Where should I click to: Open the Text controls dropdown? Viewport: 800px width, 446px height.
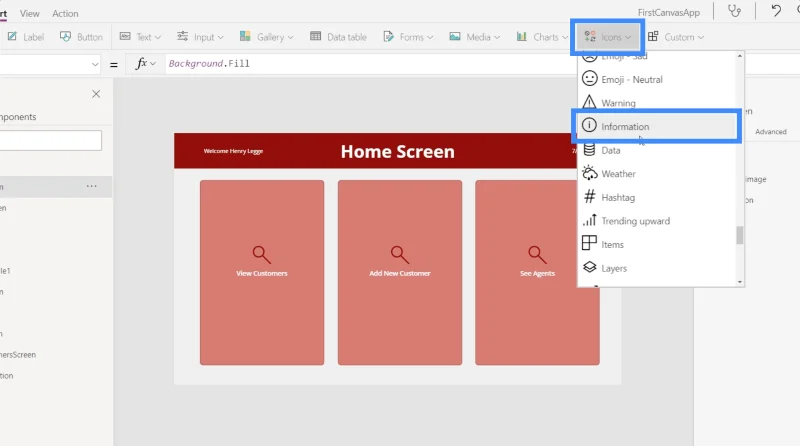point(140,37)
